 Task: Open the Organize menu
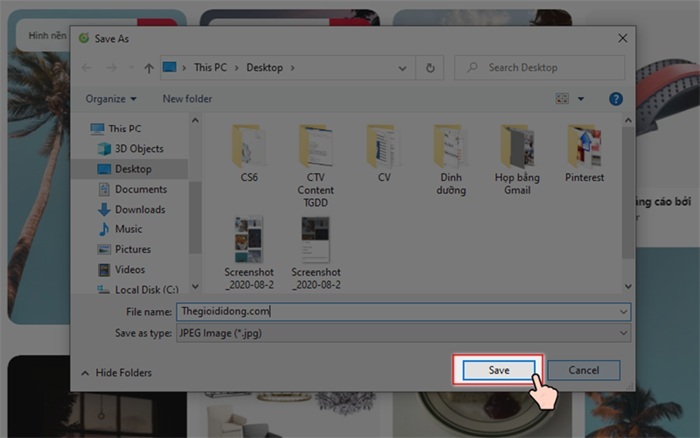coord(111,99)
